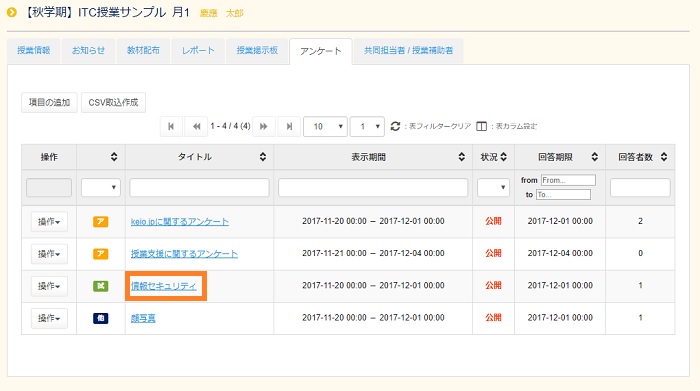
Task: Sort table by タイトル column
Action: pyautogui.click(x=262, y=157)
